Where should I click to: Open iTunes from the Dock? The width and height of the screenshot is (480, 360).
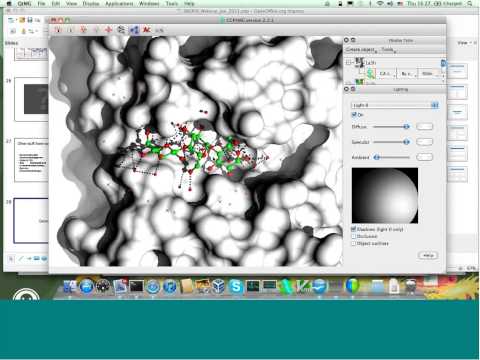[x=170, y=286]
